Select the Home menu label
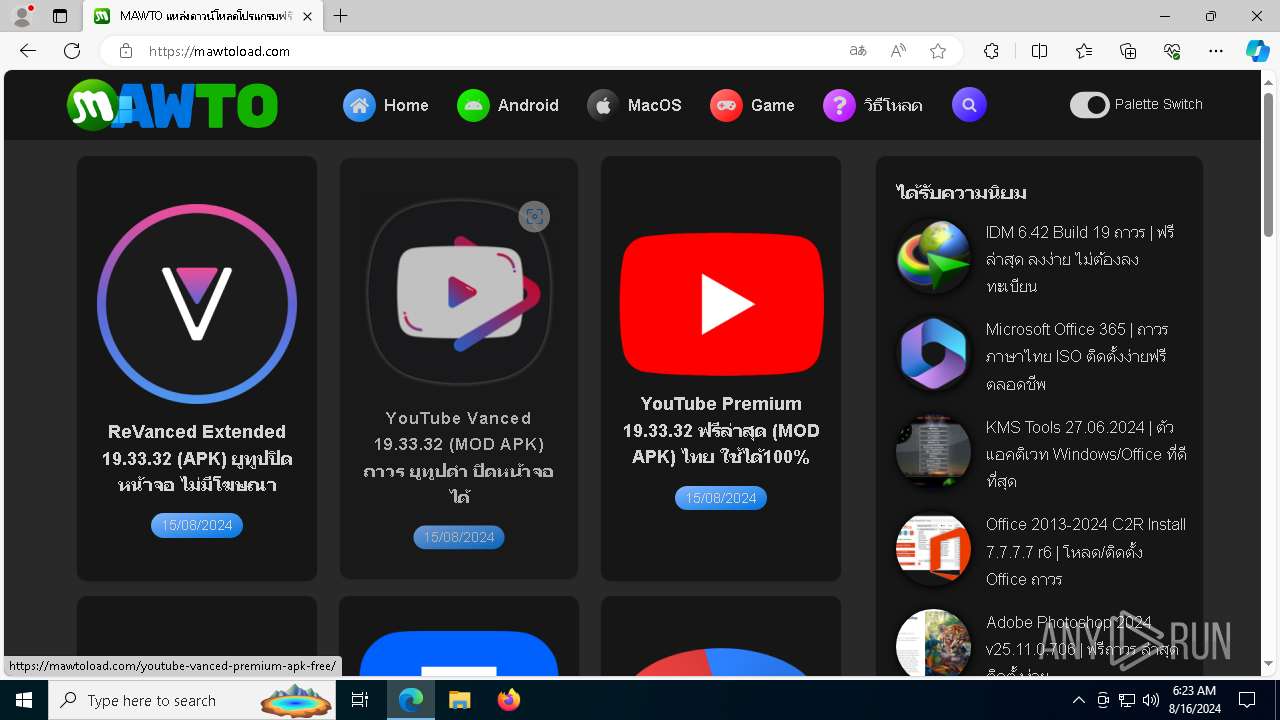The width and height of the screenshot is (1280, 720). 406,105
